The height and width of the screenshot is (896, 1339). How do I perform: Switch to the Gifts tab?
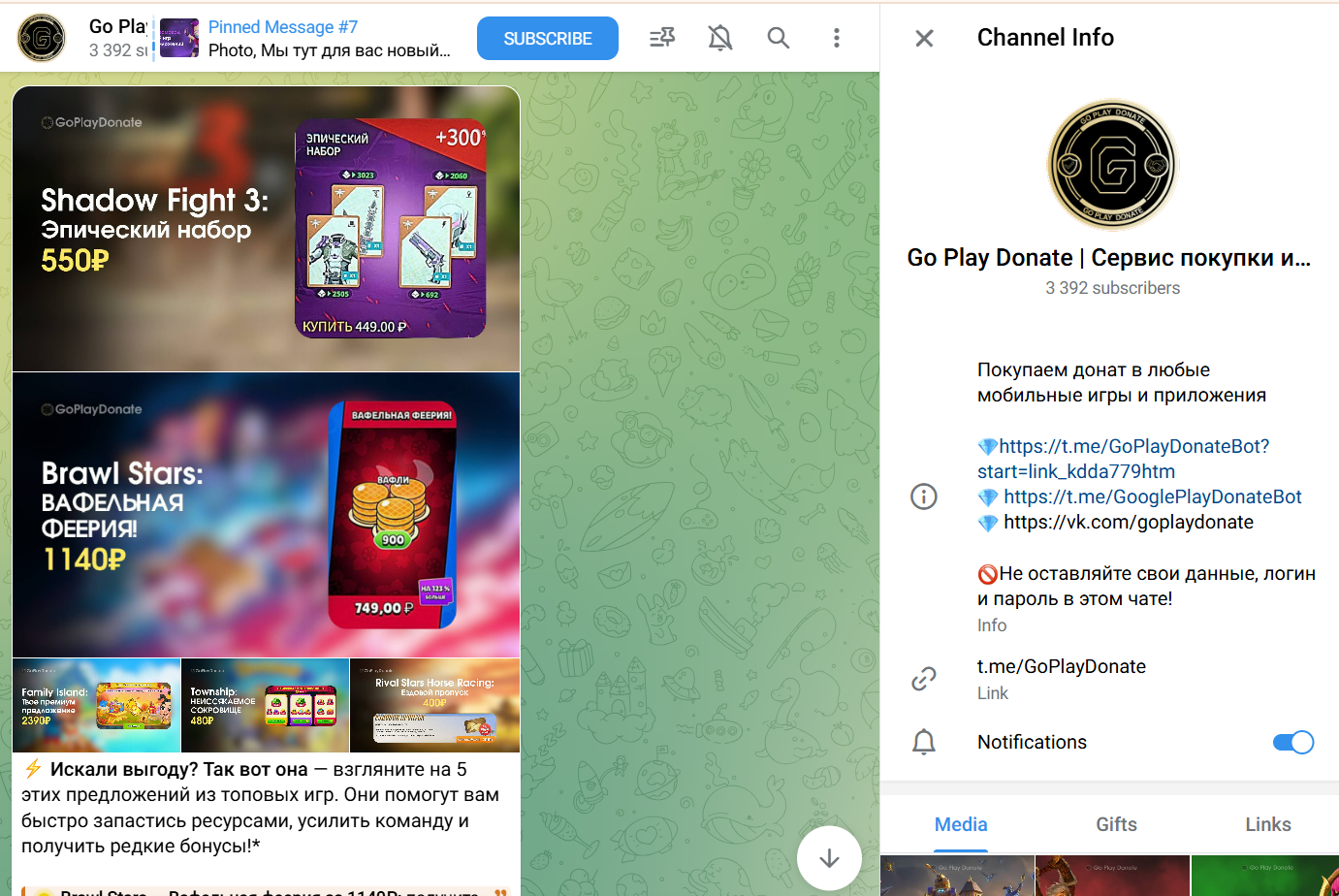coord(1116,824)
